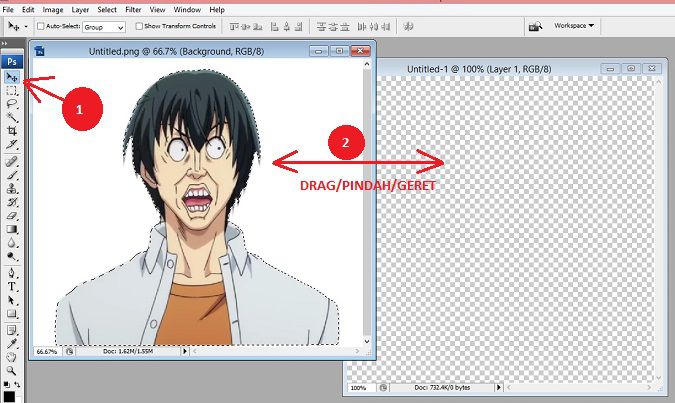
Task: Click the Distribute Top Edges icon
Action: 321,27
